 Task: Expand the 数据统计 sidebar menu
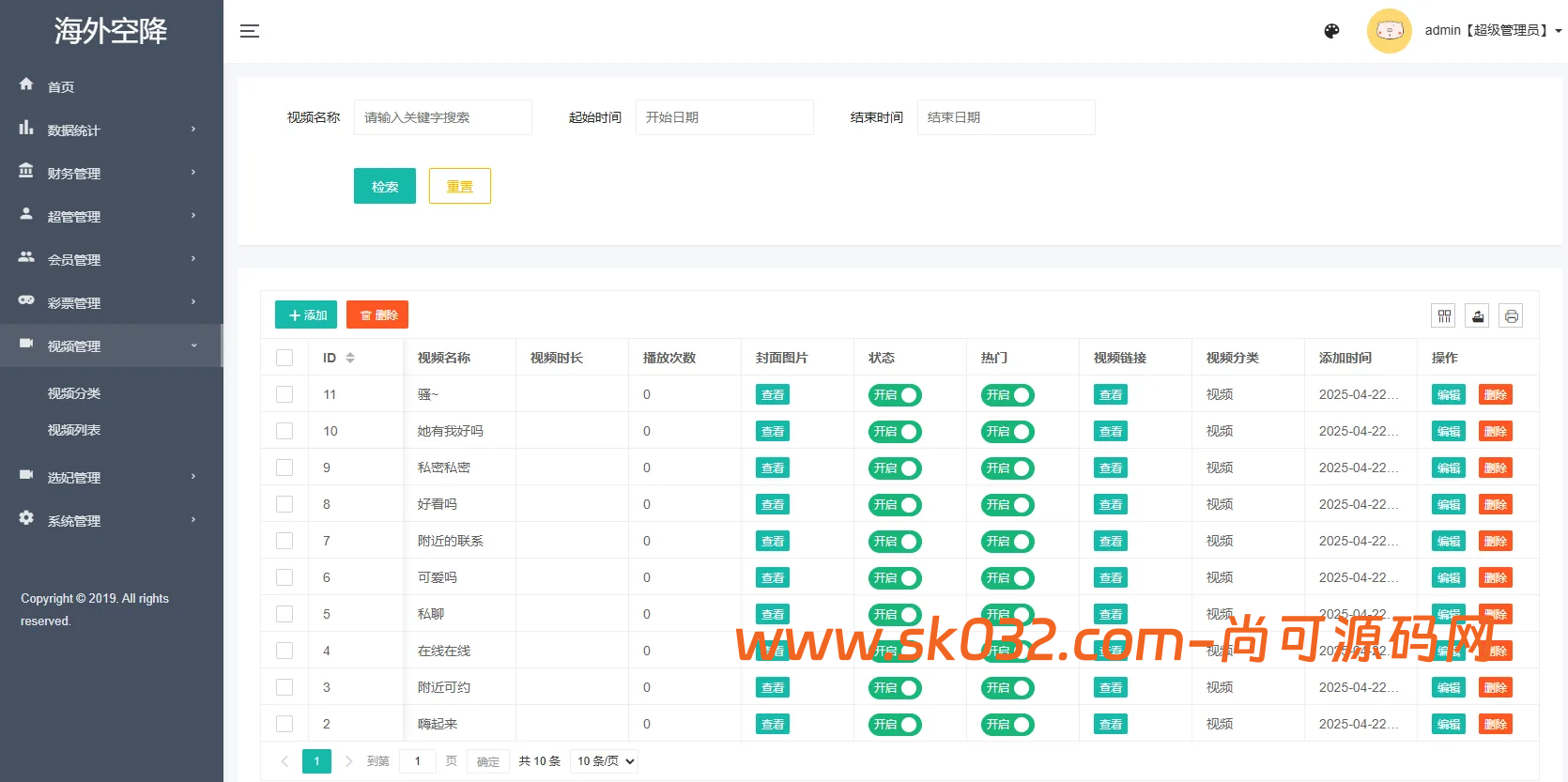coord(111,130)
